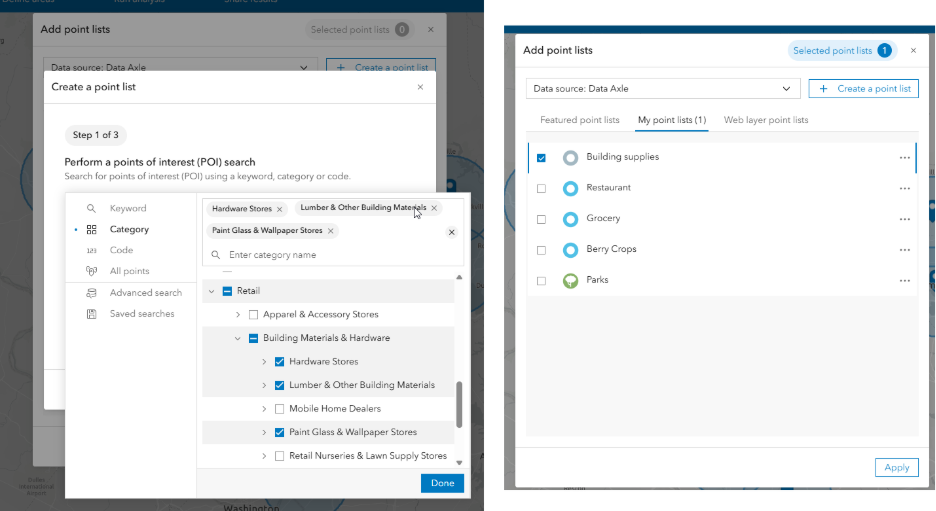The height and width of the screenshot is (511, 936).
Task: Open more options for Building supplies
Action: pyautogui.click(x=905, y=158)
